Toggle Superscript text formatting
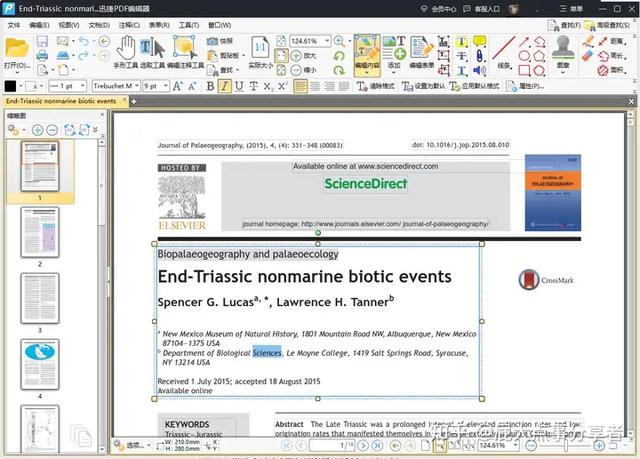This screenshot has height=459, width=640. click(x=282, y=86)
